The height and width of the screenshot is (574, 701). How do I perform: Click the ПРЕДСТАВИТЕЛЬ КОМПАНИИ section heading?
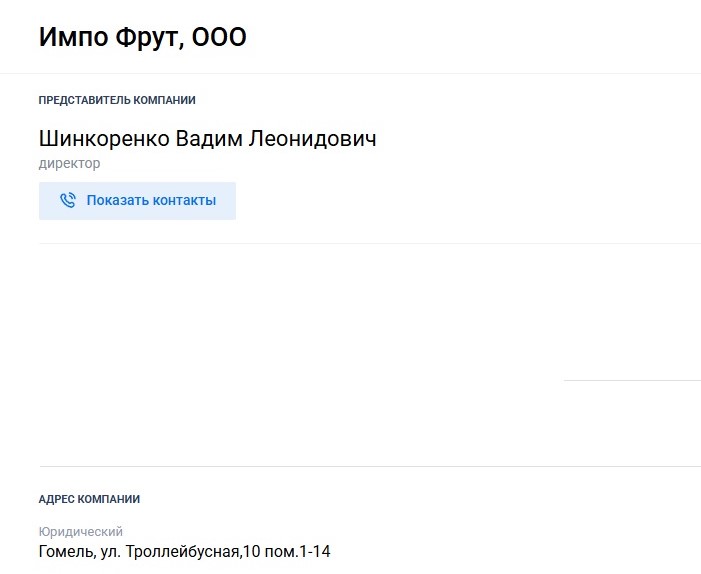click(117, 100)
